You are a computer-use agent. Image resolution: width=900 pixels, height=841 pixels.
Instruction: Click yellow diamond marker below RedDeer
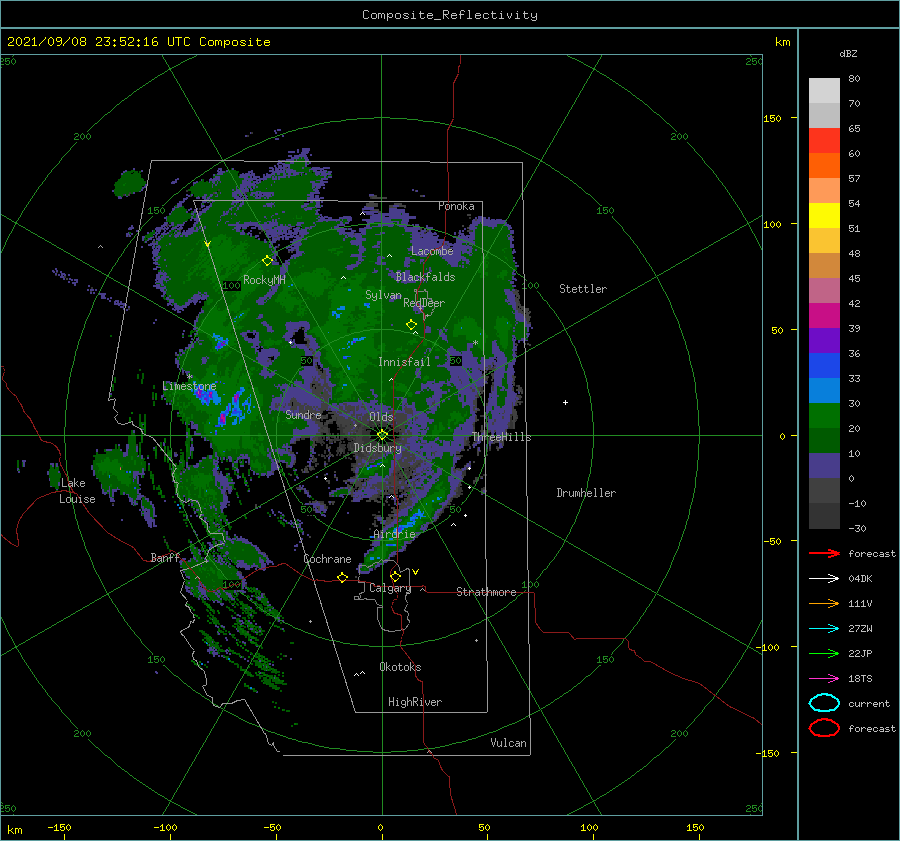pyautogui.click(x=411, y=325)
